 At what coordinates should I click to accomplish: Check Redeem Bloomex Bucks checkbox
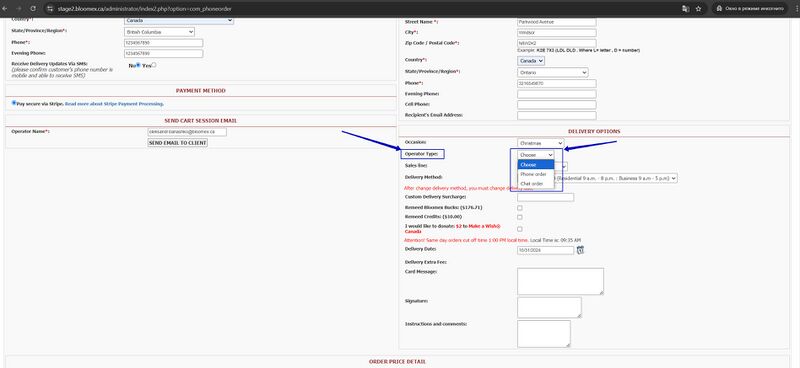click(520, 208)
